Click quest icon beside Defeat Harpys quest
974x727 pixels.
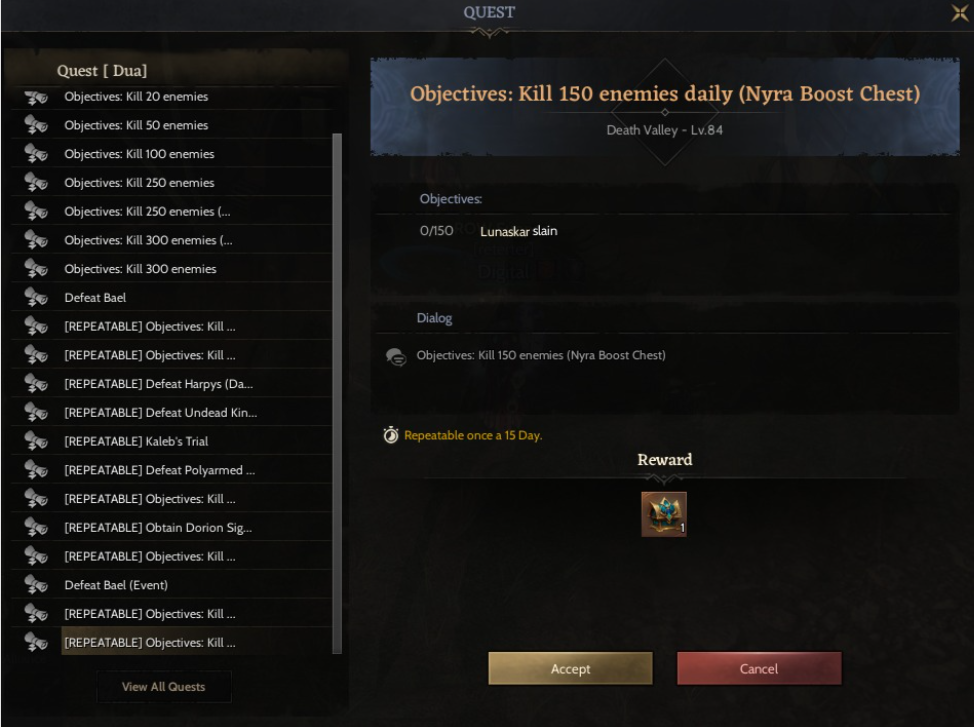coord(36,384)
